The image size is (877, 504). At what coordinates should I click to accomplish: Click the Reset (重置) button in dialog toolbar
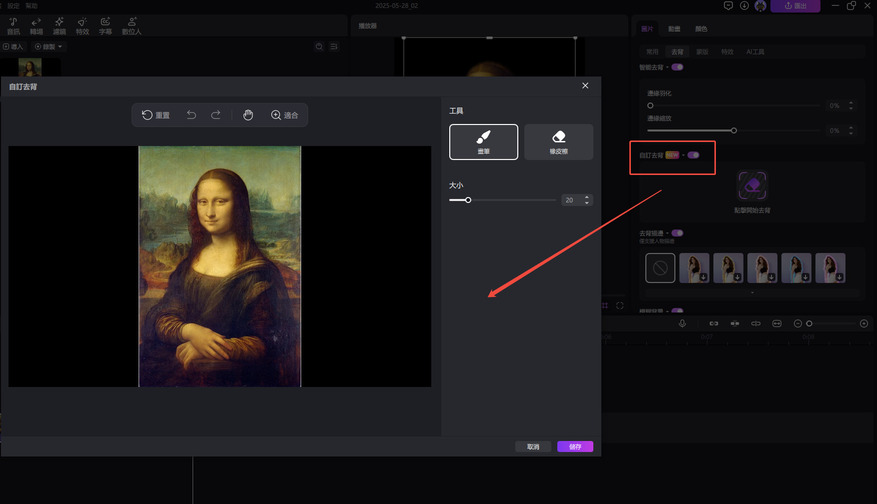point(155,115)
